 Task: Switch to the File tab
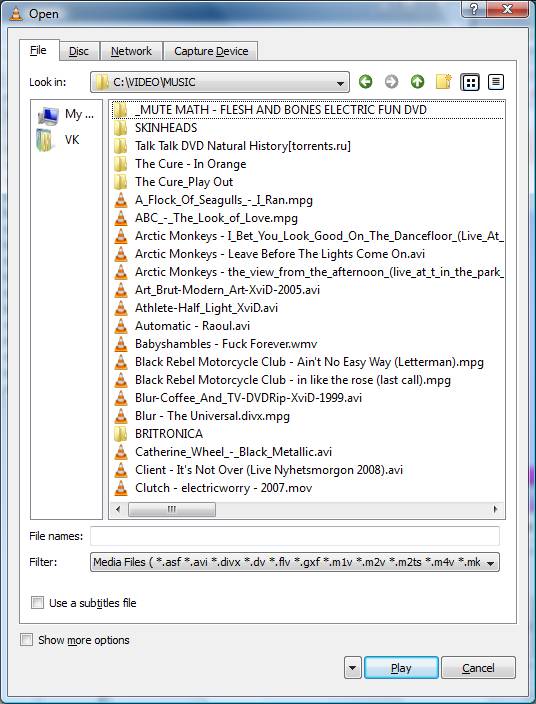(39, 50)
